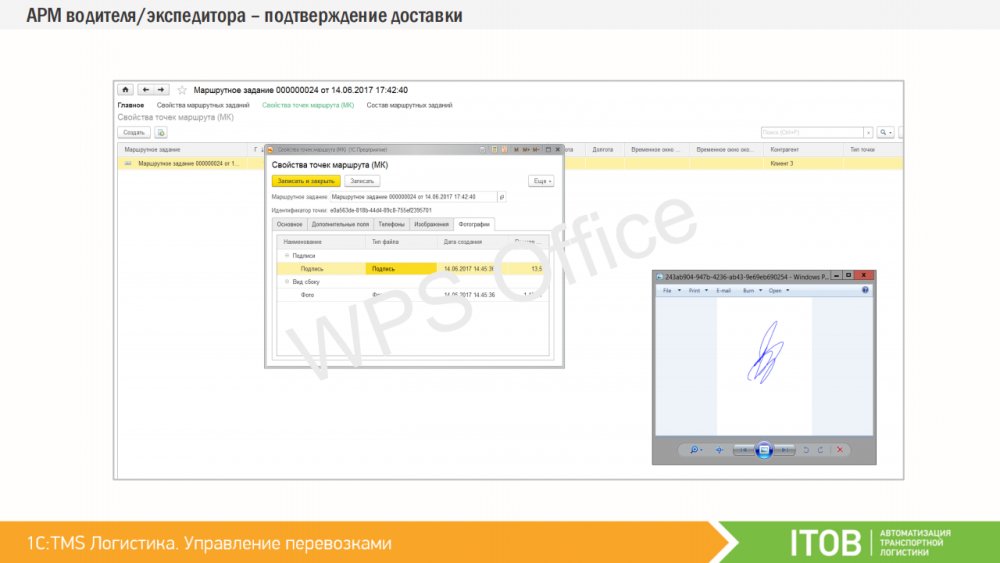This screenshot has width=1000, height=563.
Task: Go forward with the right arrow button
Action: coord(162,90)
